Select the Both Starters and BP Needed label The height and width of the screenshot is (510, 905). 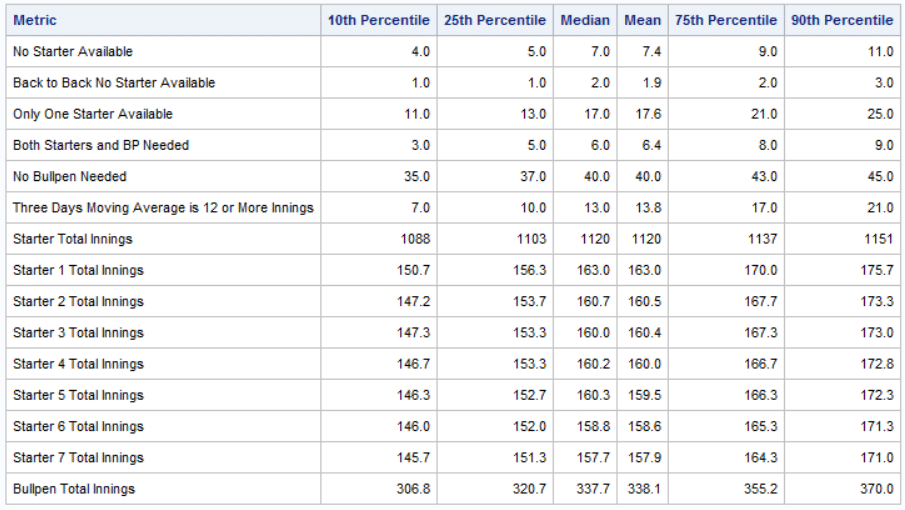(x=101, y=145)
